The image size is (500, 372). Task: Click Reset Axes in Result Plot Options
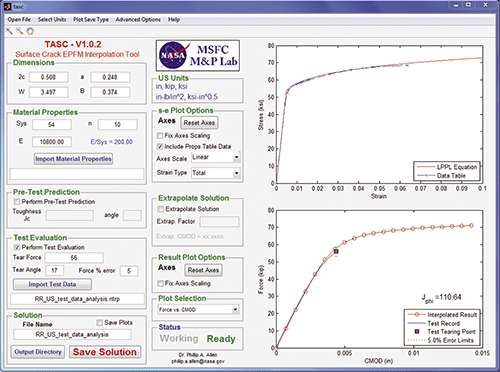click(x=203, y=270)
